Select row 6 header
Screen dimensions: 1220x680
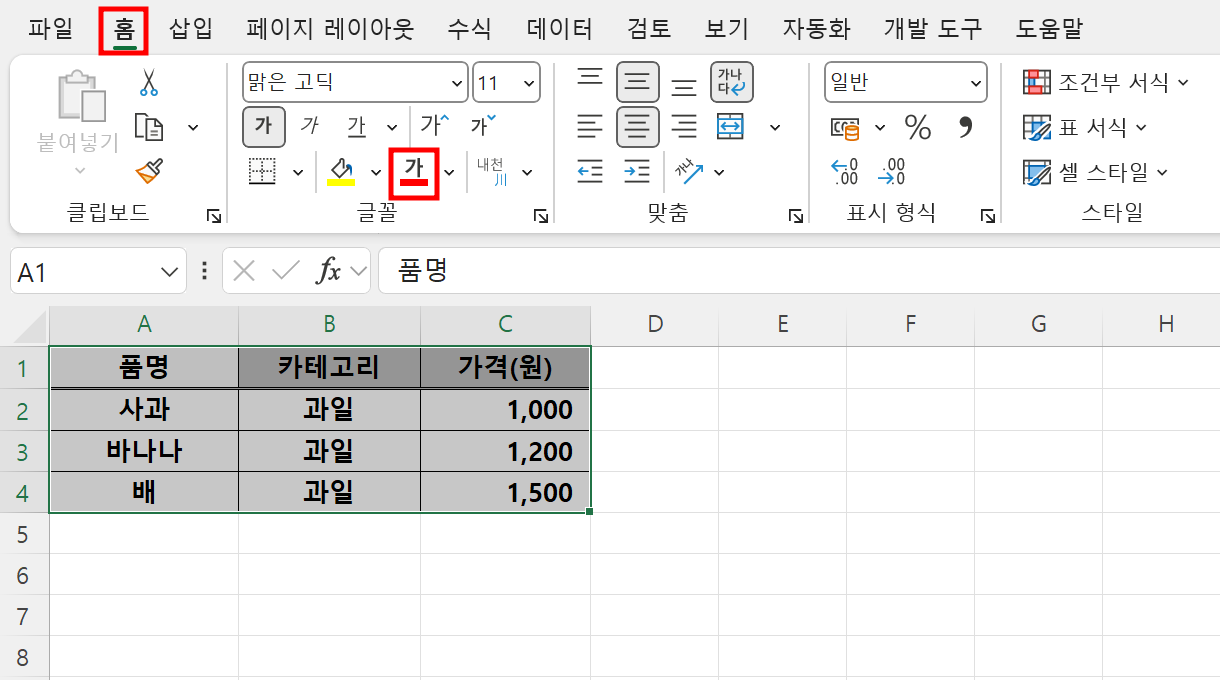24,575
